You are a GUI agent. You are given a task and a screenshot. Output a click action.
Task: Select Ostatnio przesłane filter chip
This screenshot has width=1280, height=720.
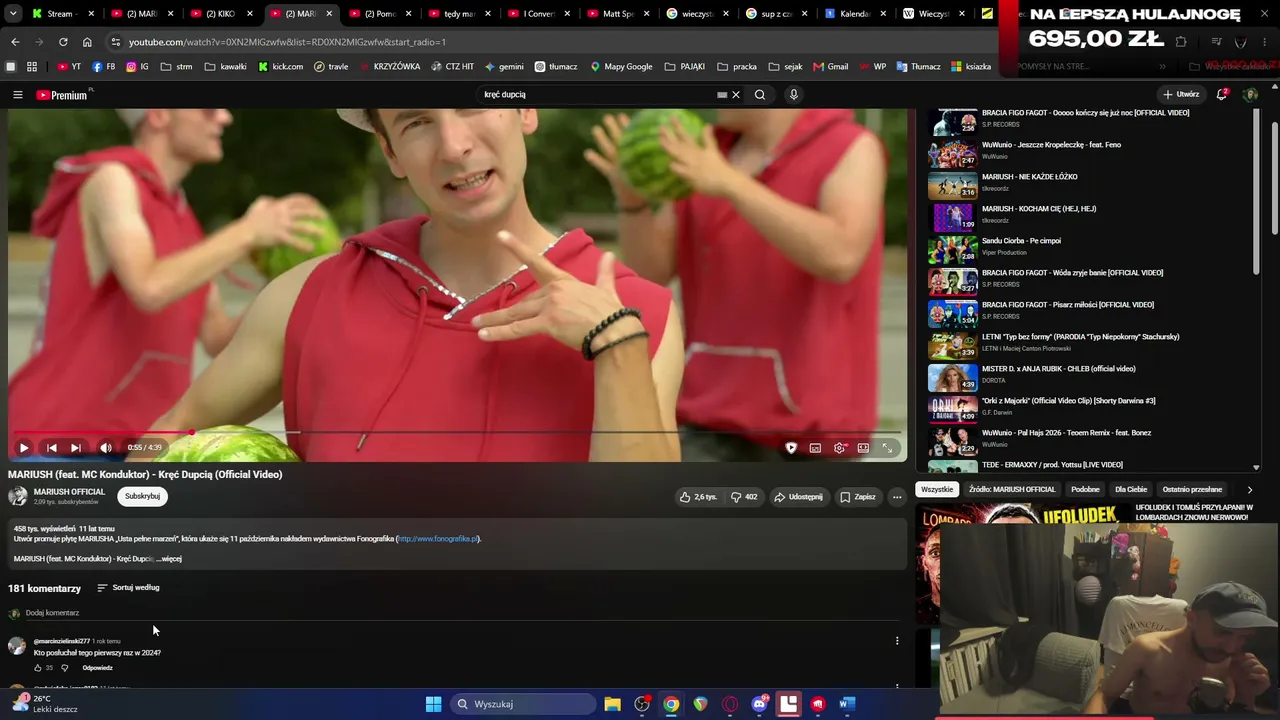tap(1192, 490)
